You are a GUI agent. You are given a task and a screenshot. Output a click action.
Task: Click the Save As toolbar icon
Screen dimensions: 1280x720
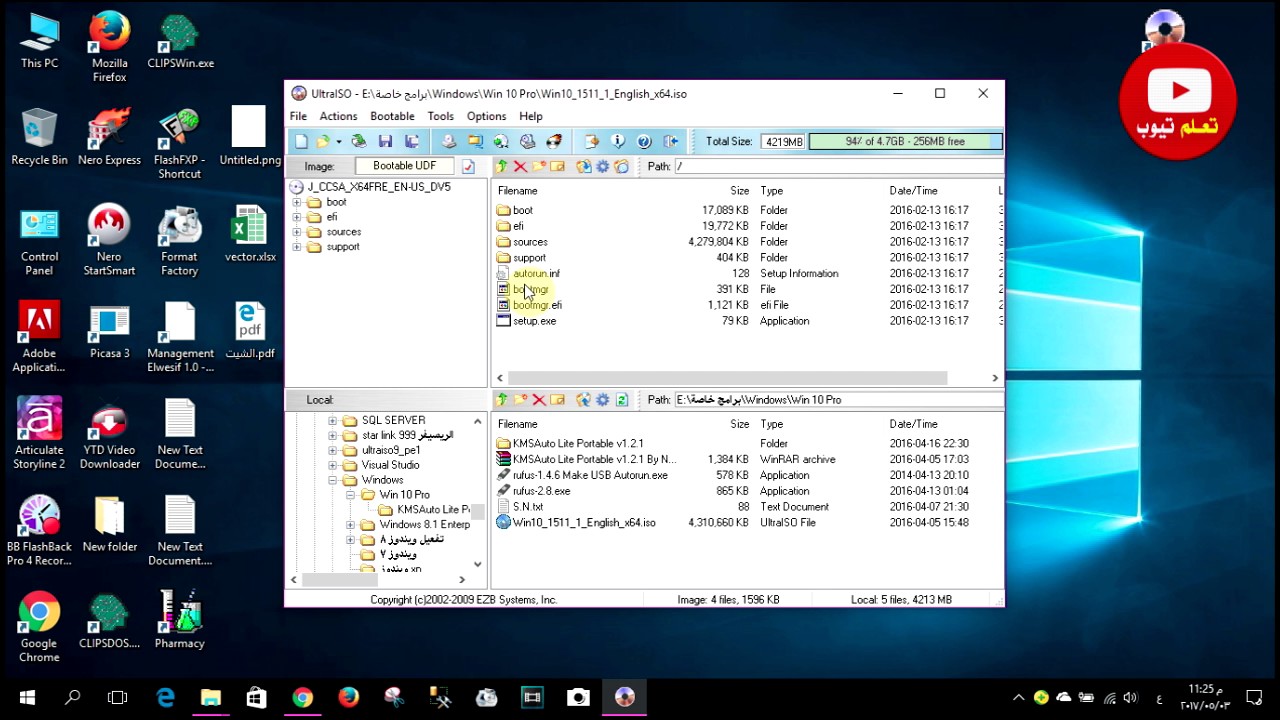point(411,142)
